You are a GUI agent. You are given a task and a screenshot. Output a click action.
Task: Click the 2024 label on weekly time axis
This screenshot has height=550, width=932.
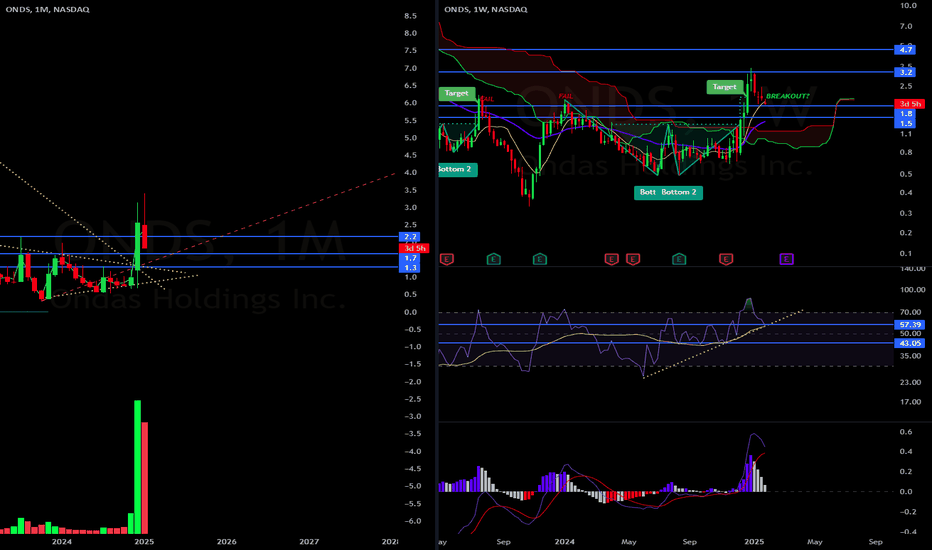564,542
